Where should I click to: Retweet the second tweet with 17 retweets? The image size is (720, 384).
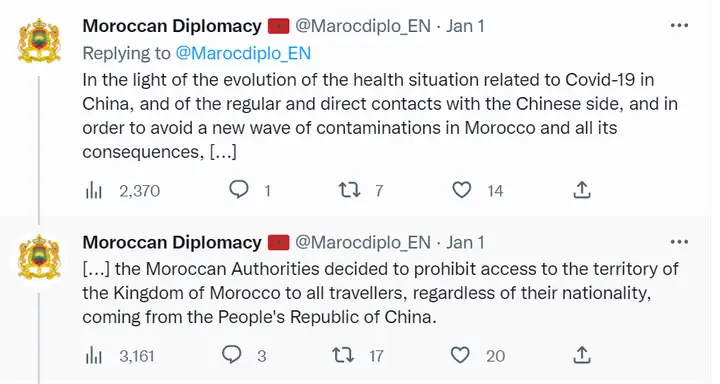tap(343, 355)
